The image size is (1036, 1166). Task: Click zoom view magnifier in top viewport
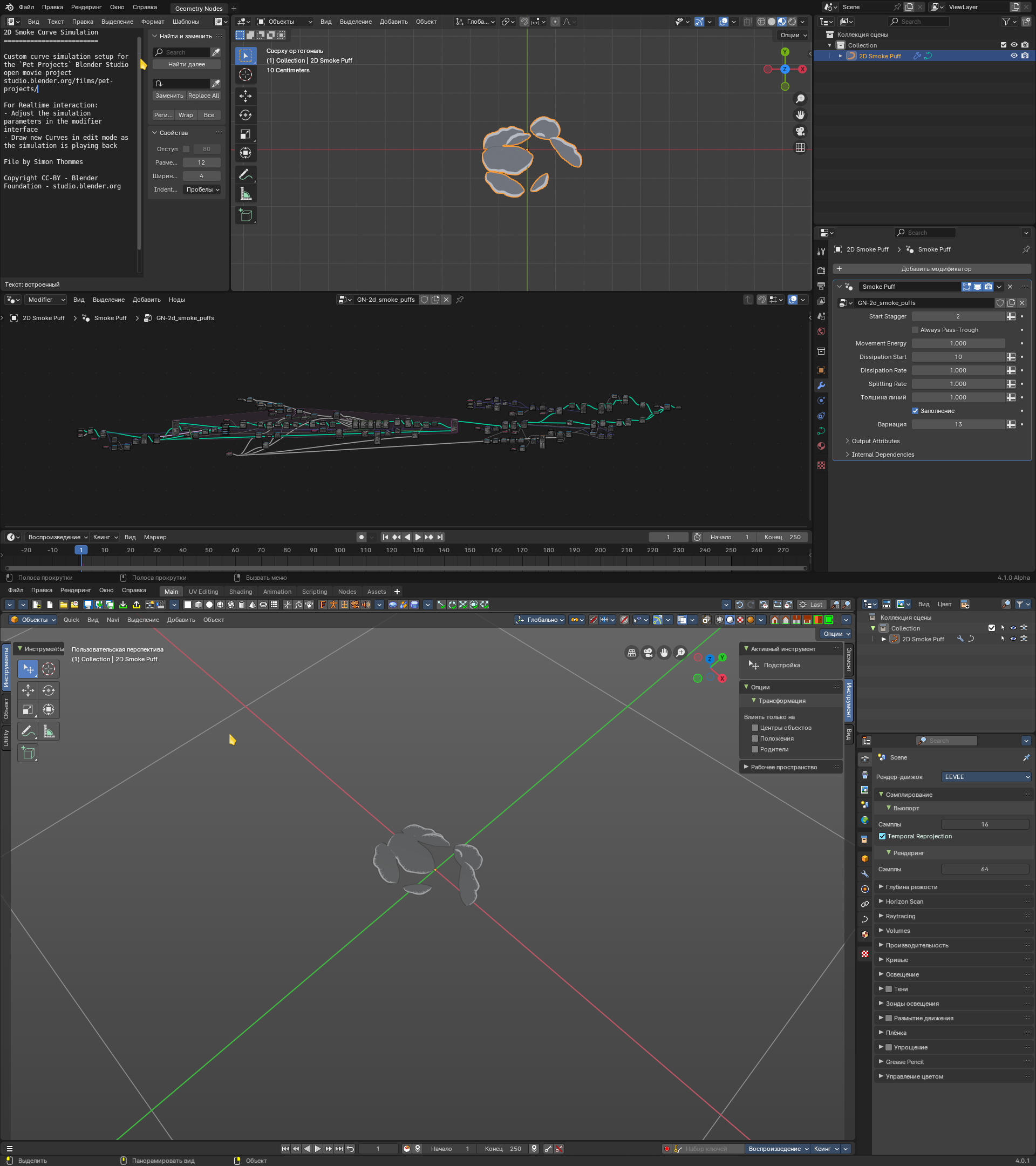(x=800, y=99)
